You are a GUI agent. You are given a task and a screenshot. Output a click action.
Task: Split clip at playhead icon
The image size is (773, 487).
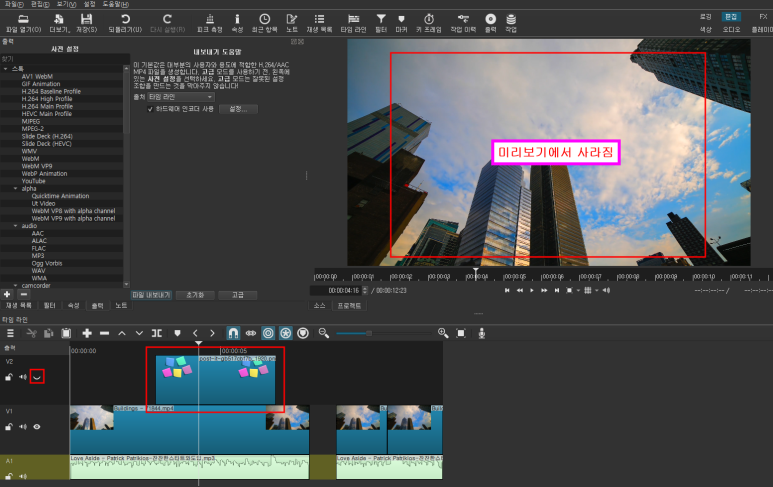click(157, 333)
